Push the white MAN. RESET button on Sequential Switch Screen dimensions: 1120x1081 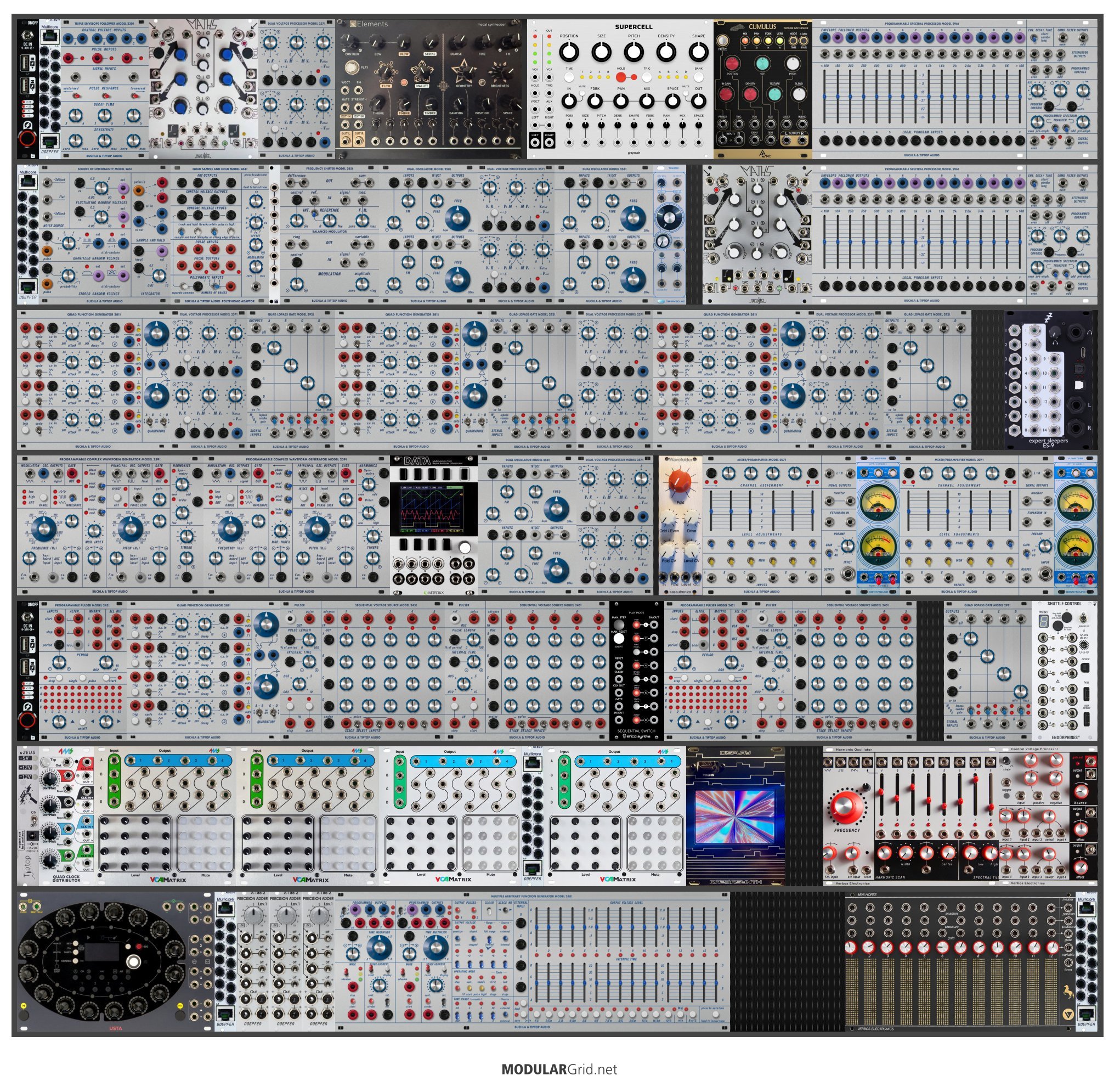click(x=619, y=638)
